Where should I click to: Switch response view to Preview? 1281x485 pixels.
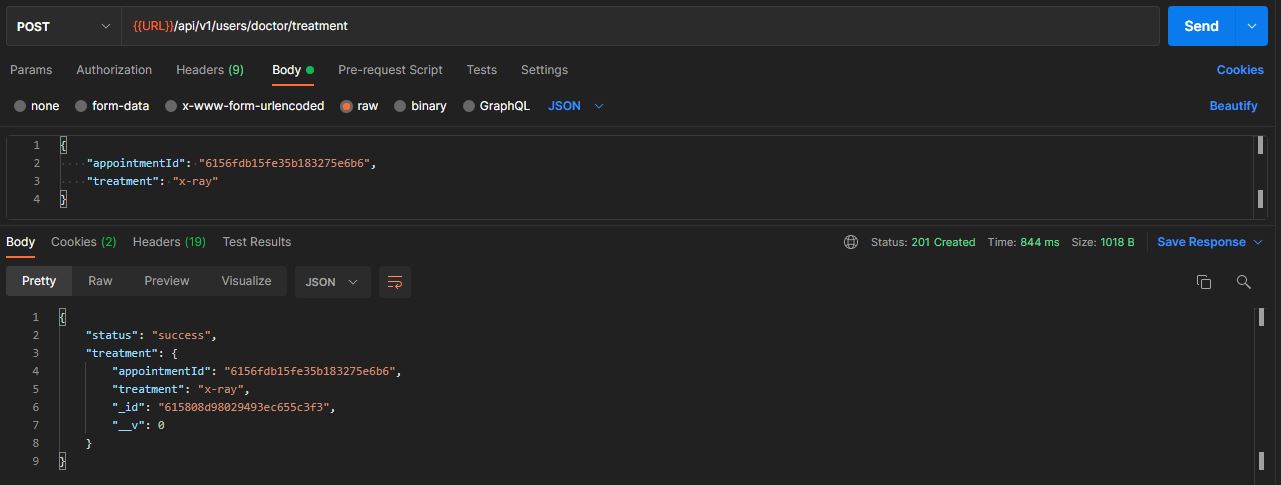[x=167, y=281]
